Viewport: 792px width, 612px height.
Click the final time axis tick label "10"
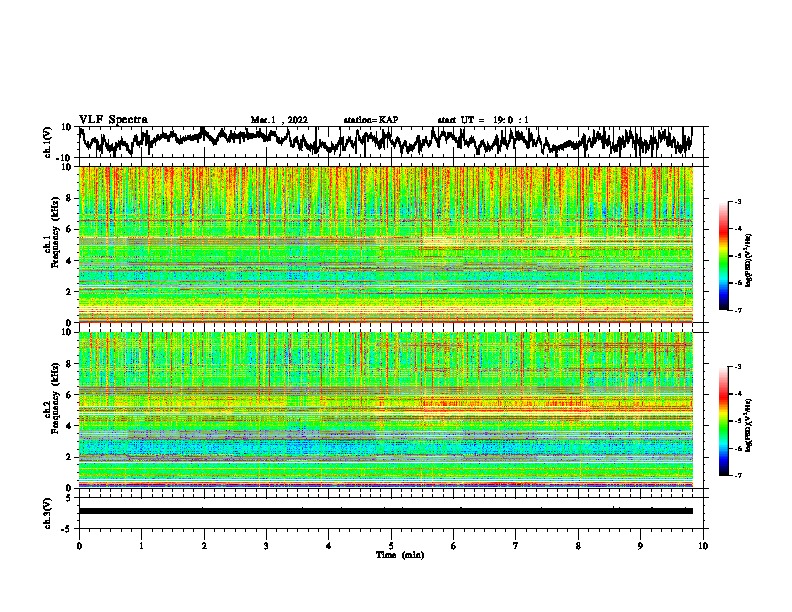tap(703, 546)
